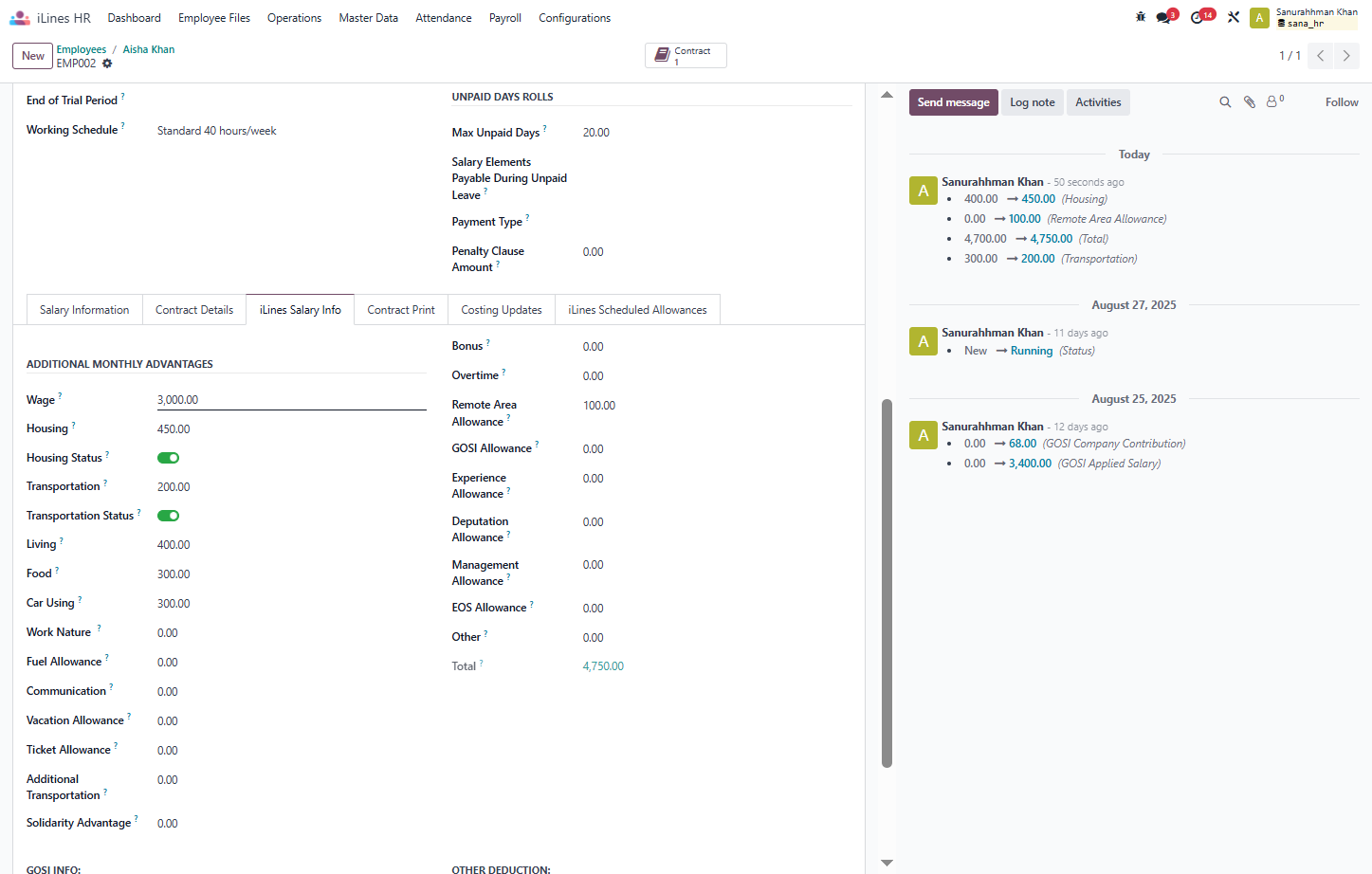Show followers via the person icon

click(x=1274, y=101)
